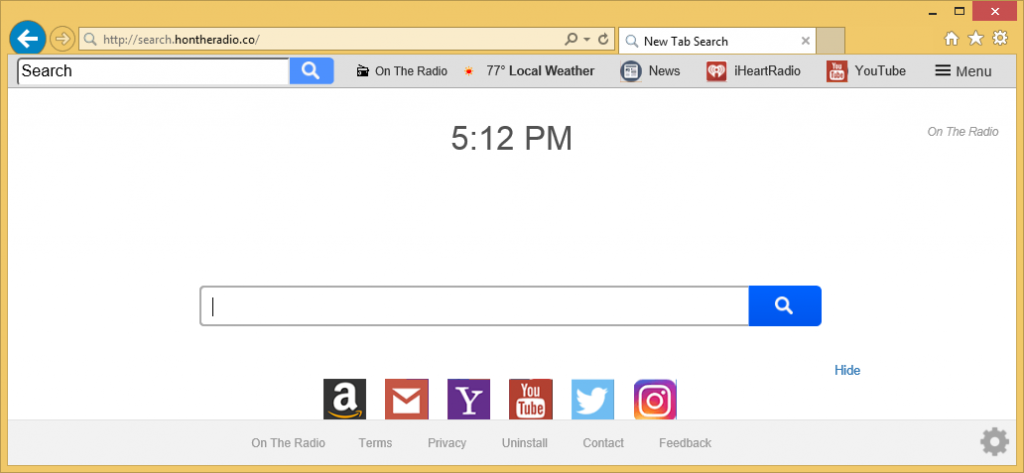Open the Contact footer link
Viewport: 1024px width, 473px height.
click(x=603, y=443)
